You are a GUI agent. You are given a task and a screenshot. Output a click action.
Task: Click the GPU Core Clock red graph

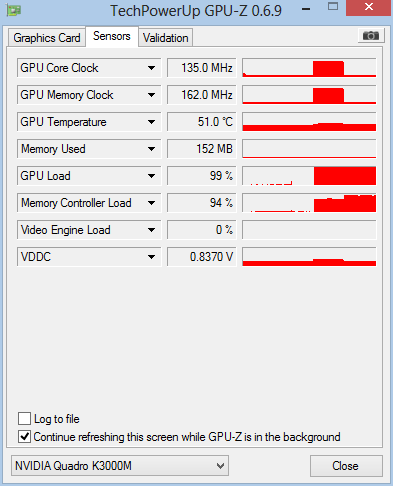(309, 68)
